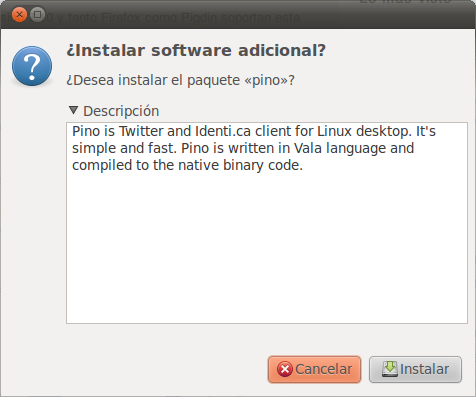Screen dimensions: 476x397
Task: Click the line 'compiled to the native binary code'
Action: (187, 165)
